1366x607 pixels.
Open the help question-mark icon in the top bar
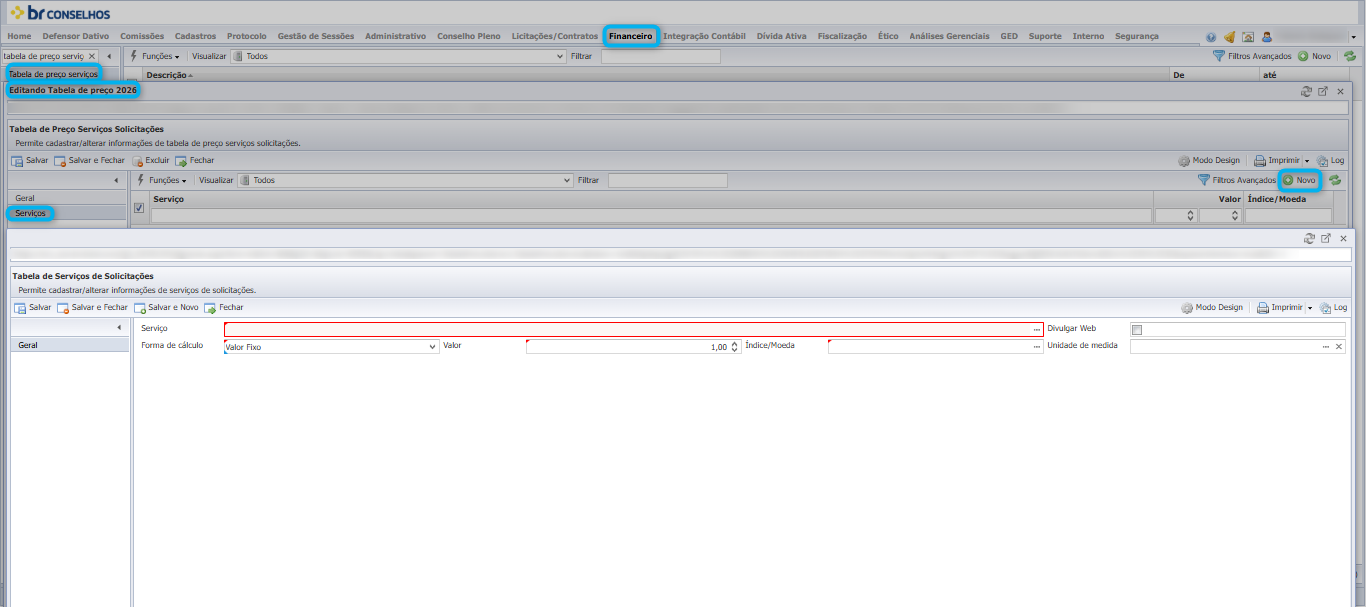(1211, 37)
